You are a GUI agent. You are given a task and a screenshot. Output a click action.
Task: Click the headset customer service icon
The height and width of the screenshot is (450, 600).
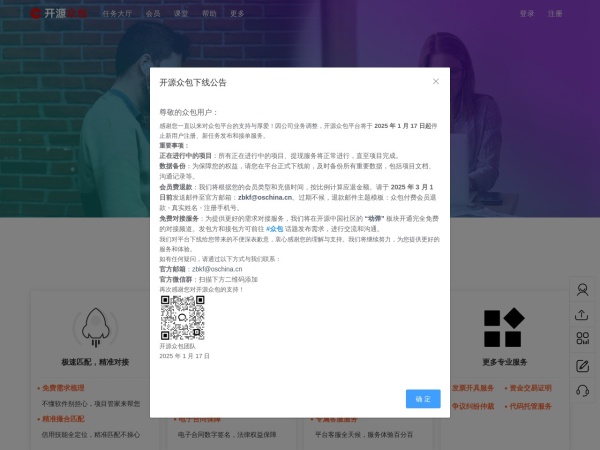[x=582, y=391]
